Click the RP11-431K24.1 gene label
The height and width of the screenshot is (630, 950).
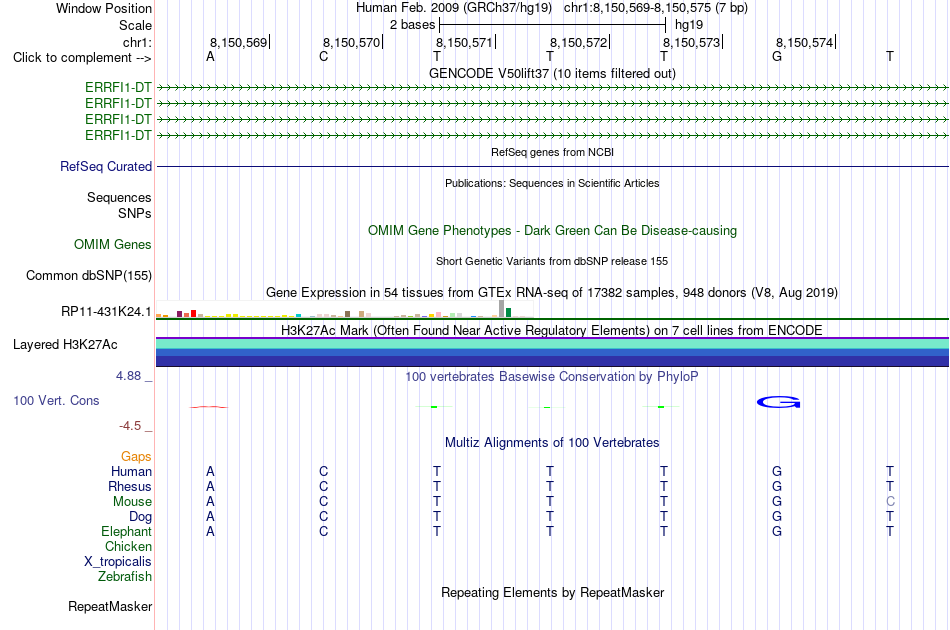[x=106, y=311]
